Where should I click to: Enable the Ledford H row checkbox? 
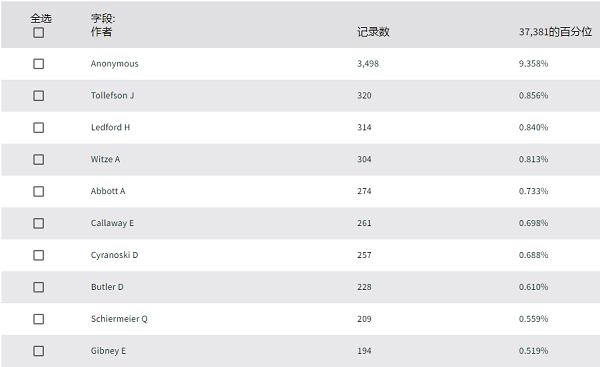pos(38,127)
